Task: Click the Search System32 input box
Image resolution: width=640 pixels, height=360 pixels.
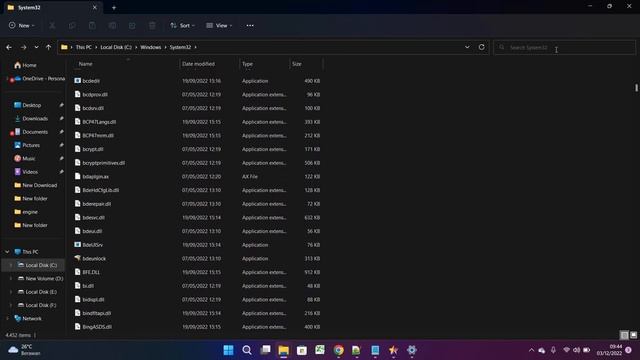Action: [564, 47]
